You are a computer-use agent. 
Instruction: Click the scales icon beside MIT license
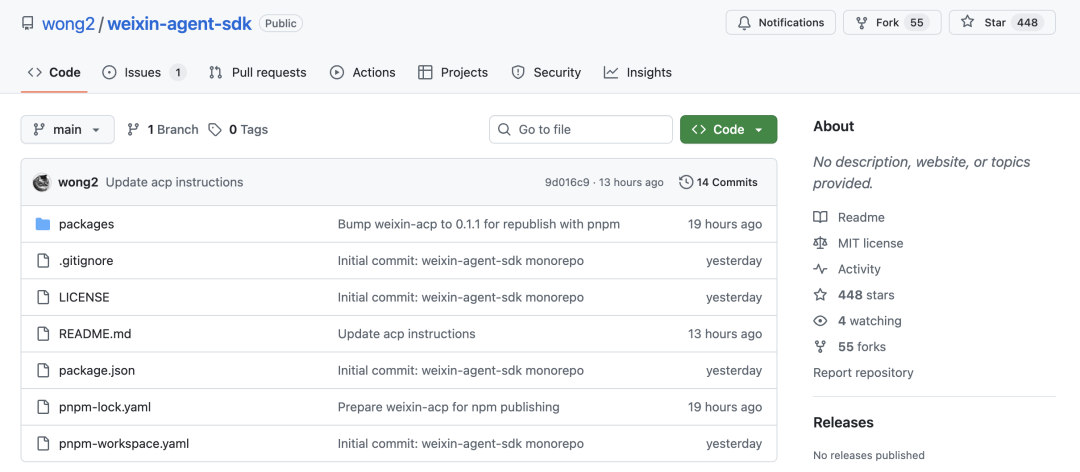820,243
